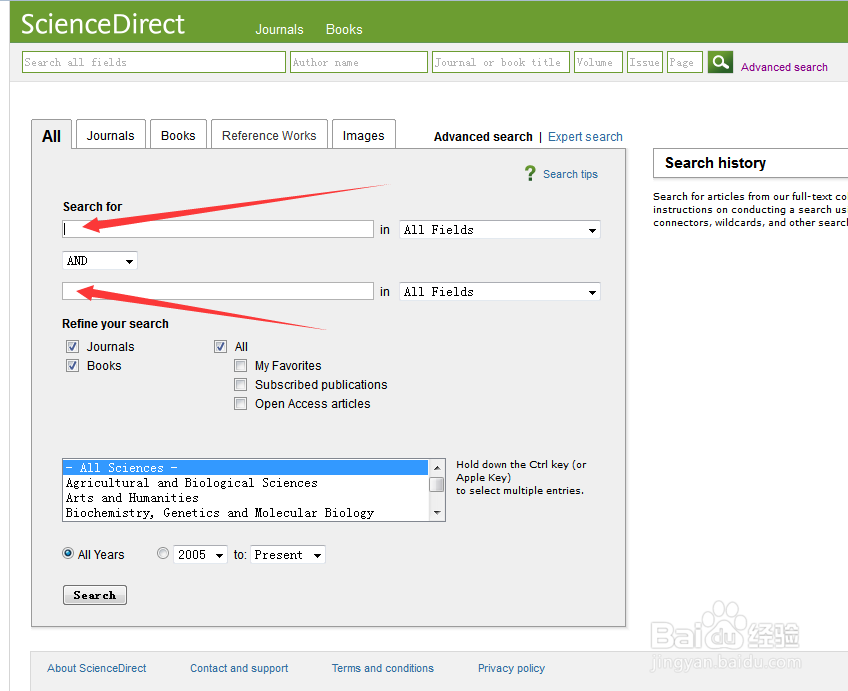
Task: Select 'Arts and Humanities' entry
Action: [246, 497]
